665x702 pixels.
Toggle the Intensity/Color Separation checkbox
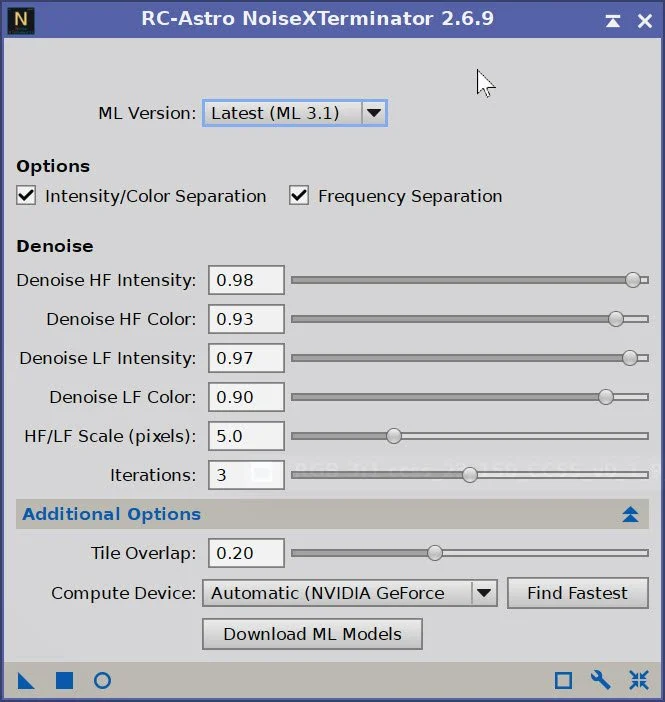[x=26, y=196]
